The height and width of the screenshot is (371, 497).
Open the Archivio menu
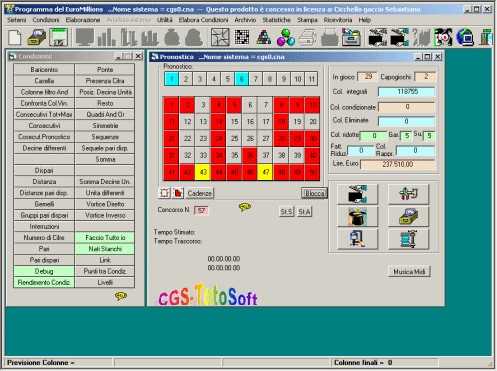tap(245, 20)
